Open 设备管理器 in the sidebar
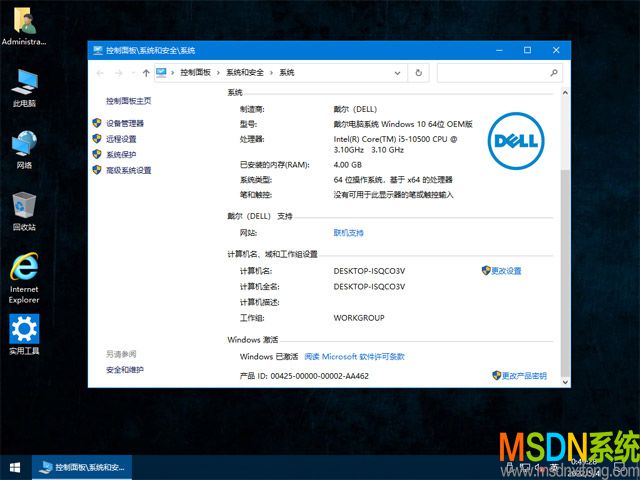Viewport: 640px width, 480px height. tap(125, 123)
